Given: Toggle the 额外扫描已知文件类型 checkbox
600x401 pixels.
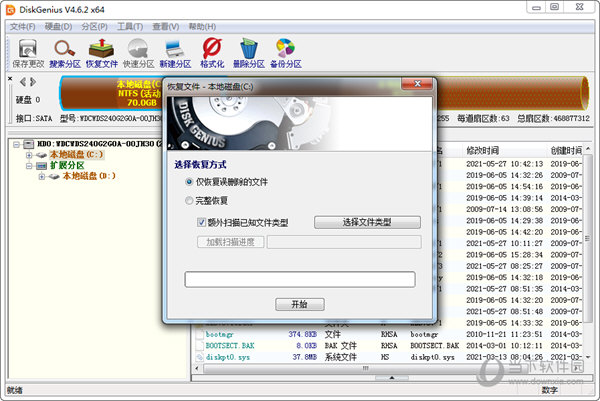Looking at the screenshot, I should tap(201, 222).
